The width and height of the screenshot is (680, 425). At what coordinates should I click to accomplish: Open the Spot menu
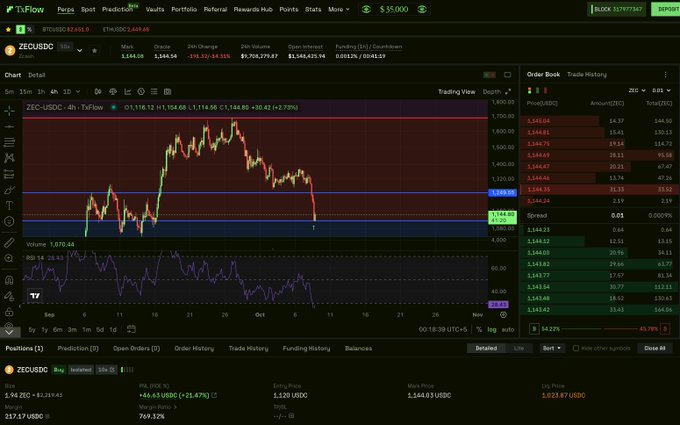point(88,9)
